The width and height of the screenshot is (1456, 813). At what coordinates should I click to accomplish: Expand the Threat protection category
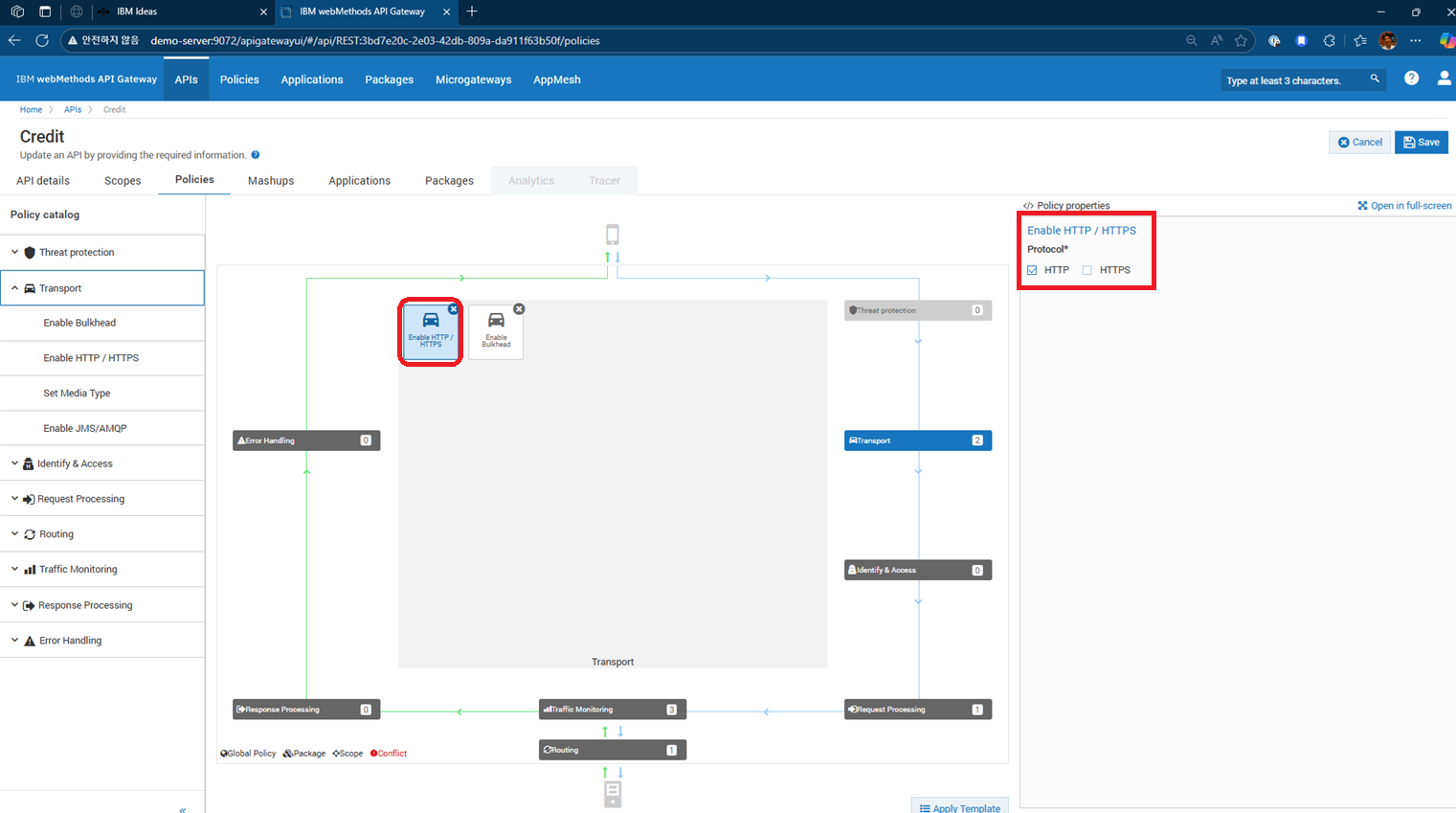(x=77, y=253)
